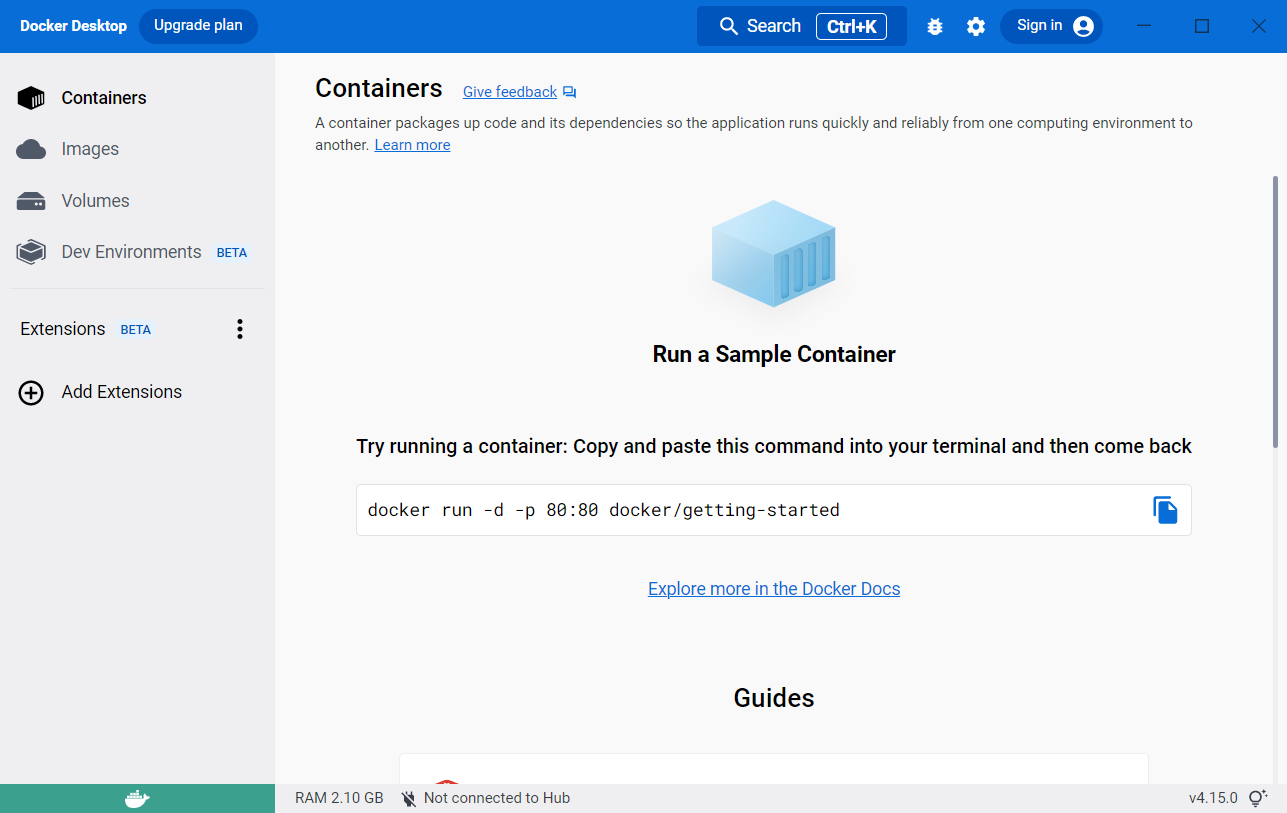
Task: Click the Add Extensions plus icon
Action: 31,392
